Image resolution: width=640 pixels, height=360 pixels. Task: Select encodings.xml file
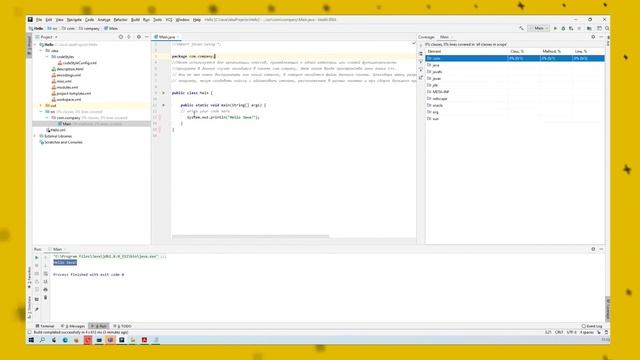point(66,75)
